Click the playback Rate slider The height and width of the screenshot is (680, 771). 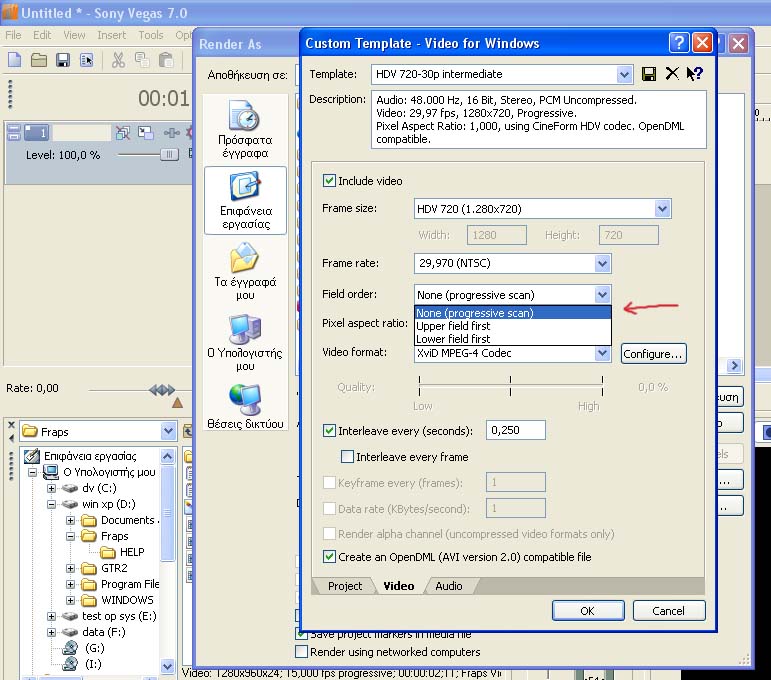162,390
